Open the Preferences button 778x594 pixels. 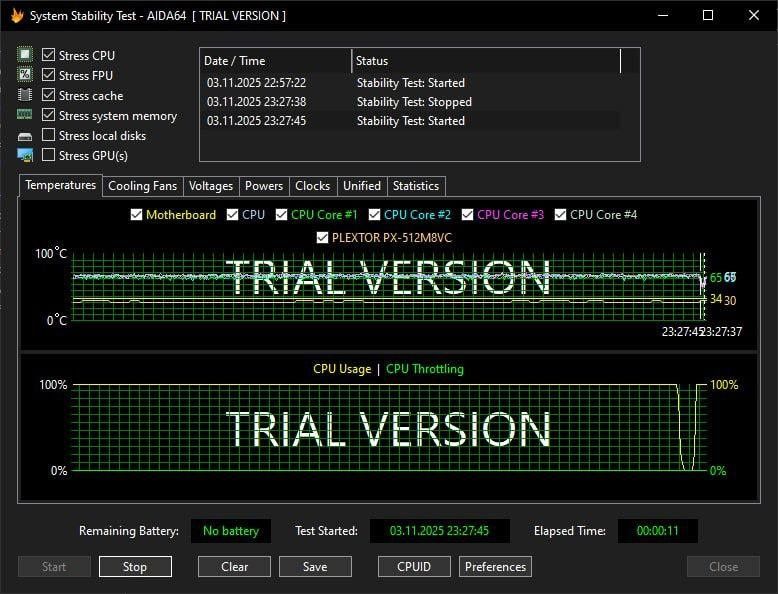(x=495, y=567)
